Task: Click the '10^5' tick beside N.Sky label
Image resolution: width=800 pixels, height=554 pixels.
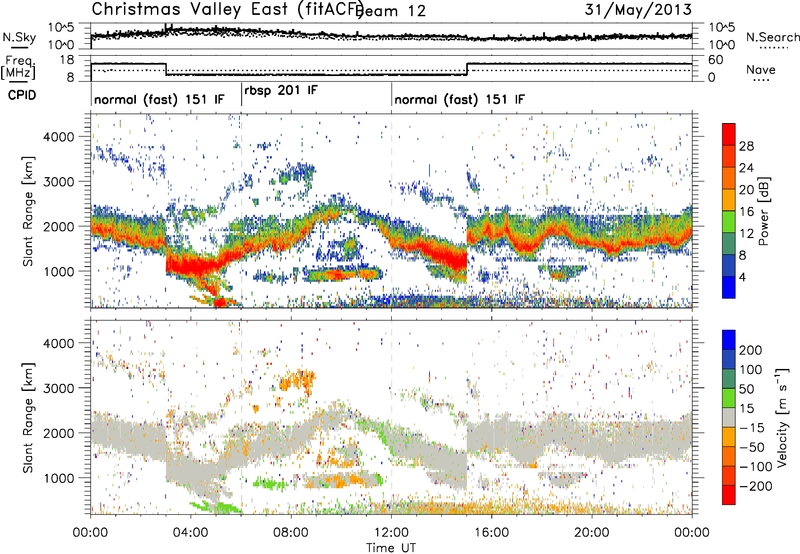Action: tap(61, 27)
